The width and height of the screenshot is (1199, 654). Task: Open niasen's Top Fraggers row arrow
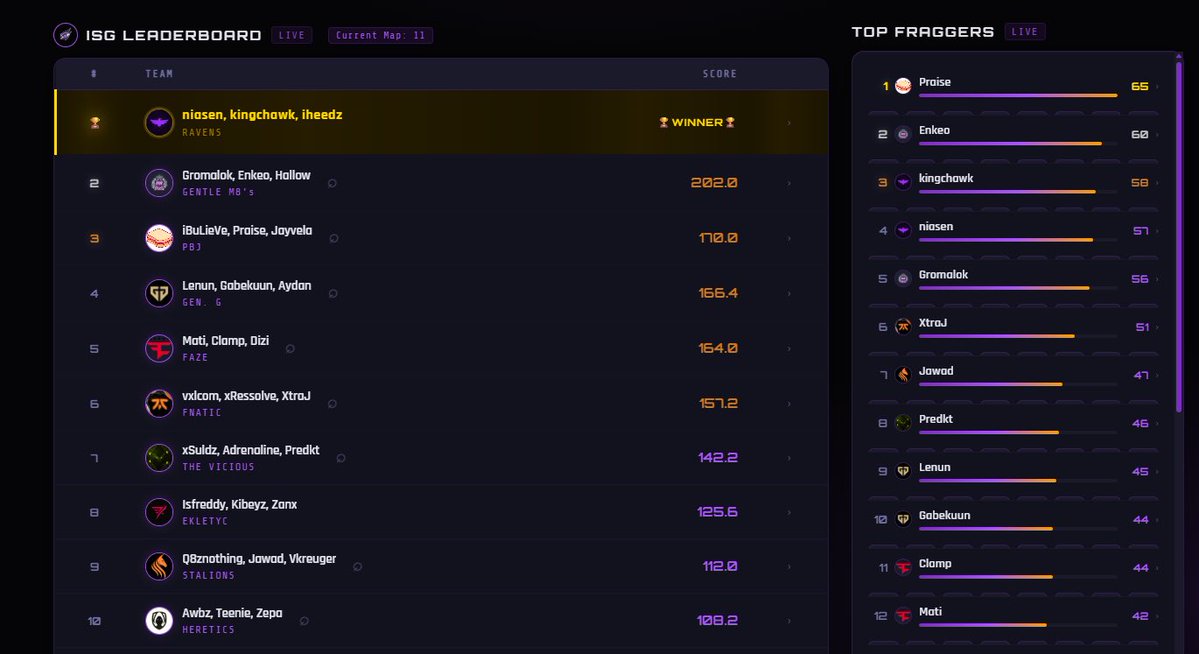pos(1158,231)
